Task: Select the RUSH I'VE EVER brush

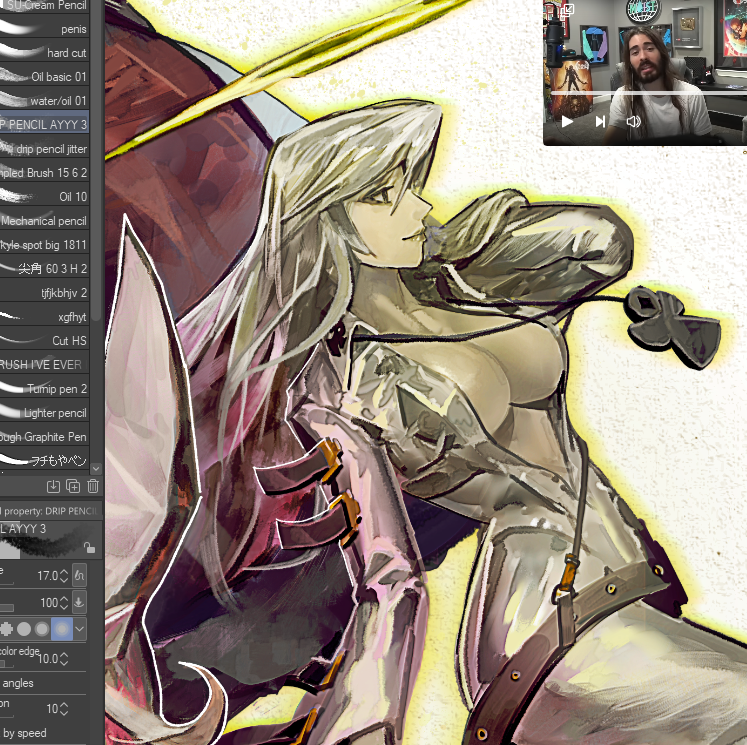Action: 44,364
